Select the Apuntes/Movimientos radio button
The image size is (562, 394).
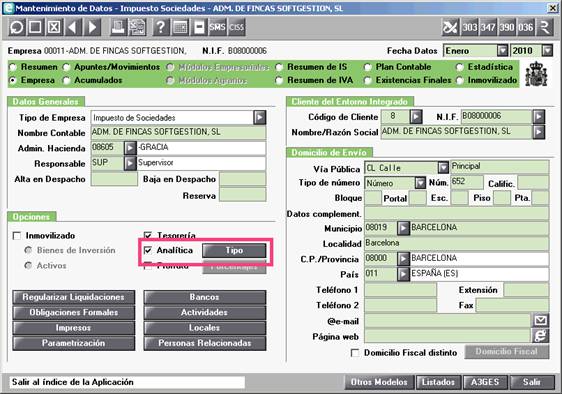tap(66, 67)
